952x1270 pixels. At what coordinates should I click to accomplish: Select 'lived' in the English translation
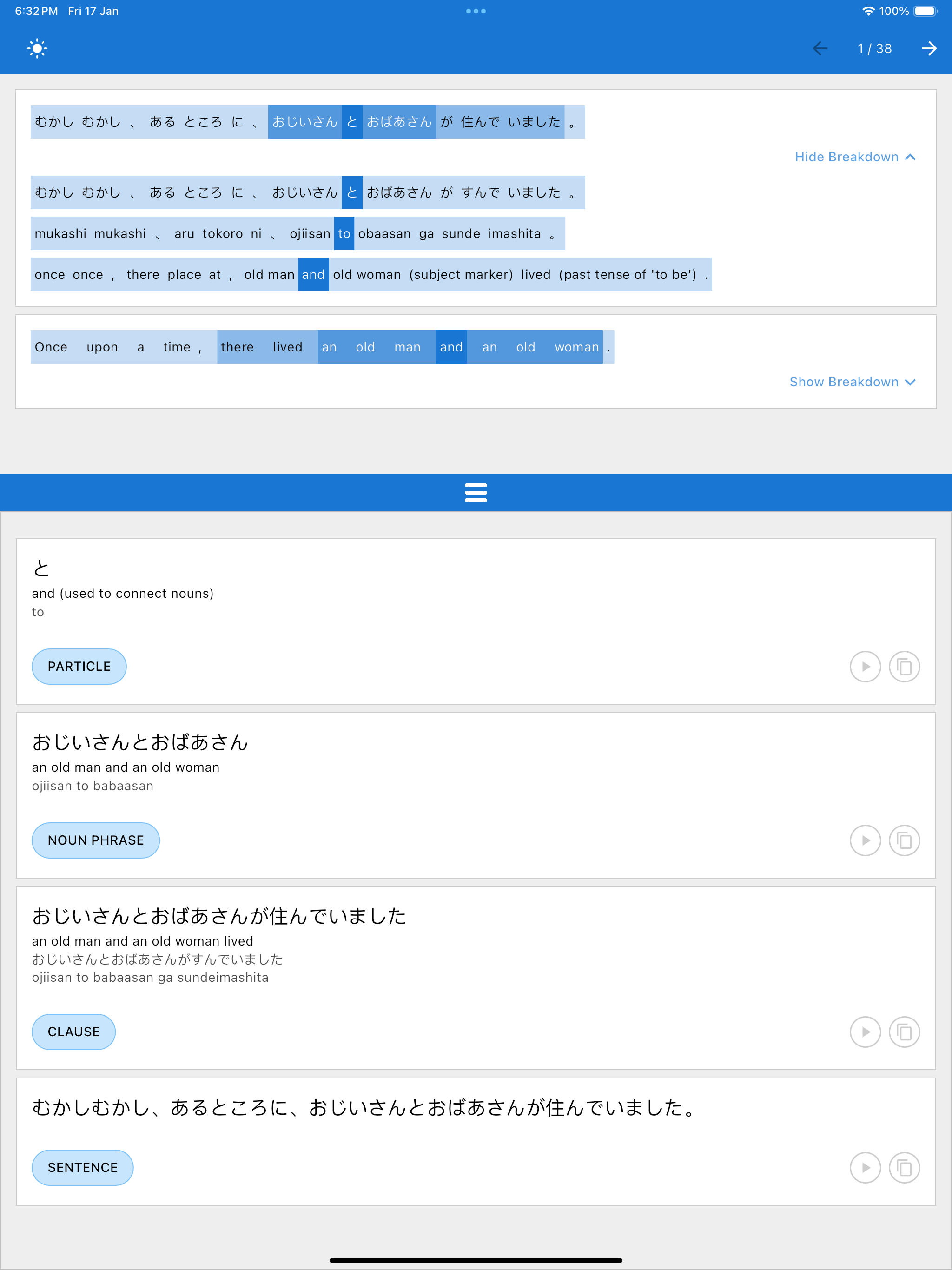tap(287, 347)
